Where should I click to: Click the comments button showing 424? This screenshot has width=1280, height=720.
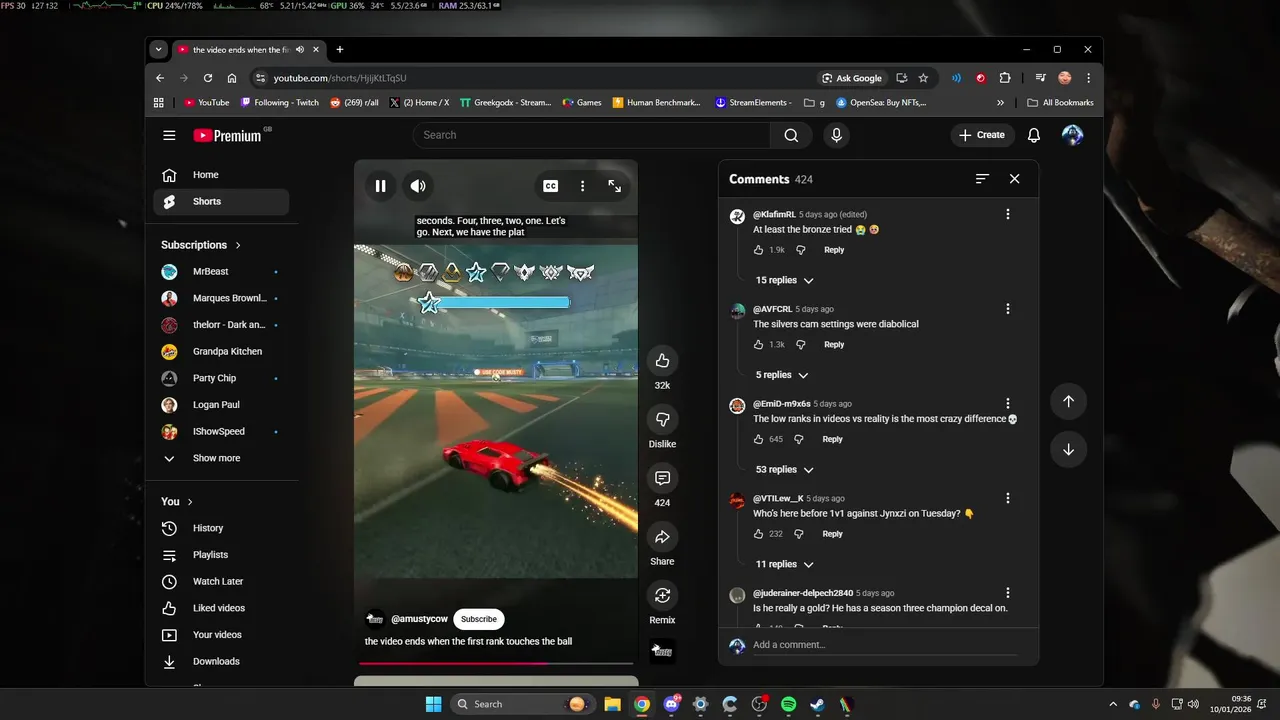click(662, 478)
